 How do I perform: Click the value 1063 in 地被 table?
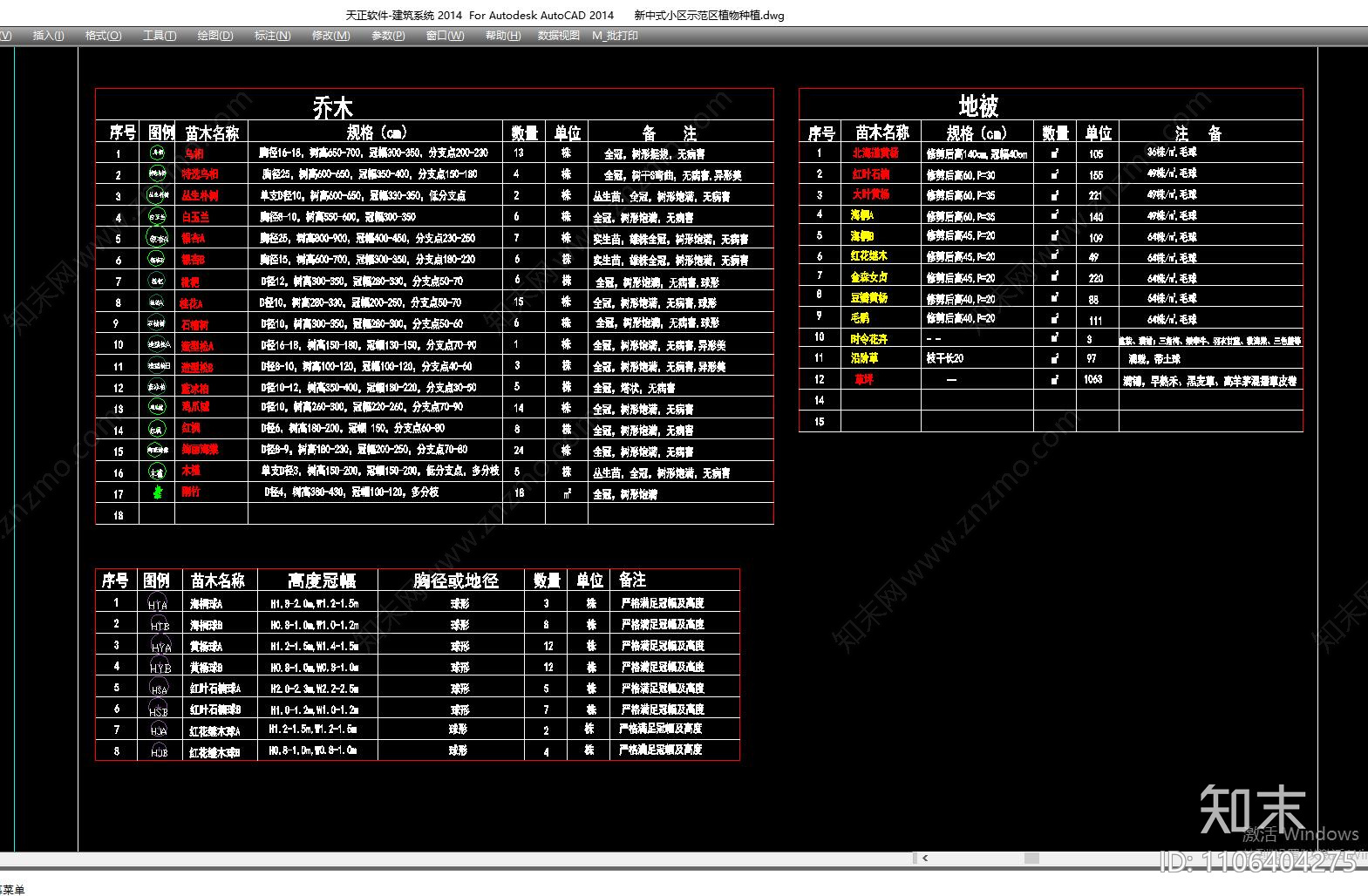pyautogui.click(x=1093, y=379)
